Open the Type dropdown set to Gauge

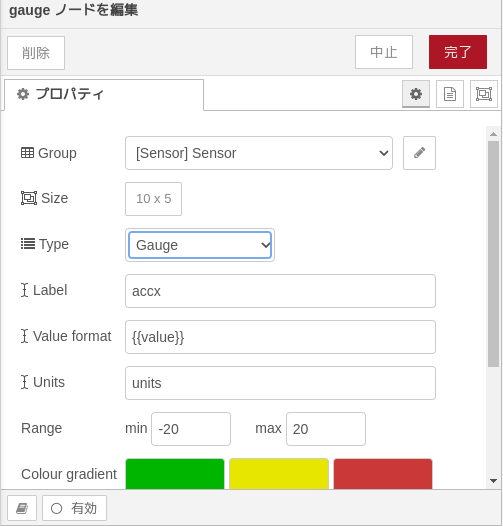pos(200,245)
